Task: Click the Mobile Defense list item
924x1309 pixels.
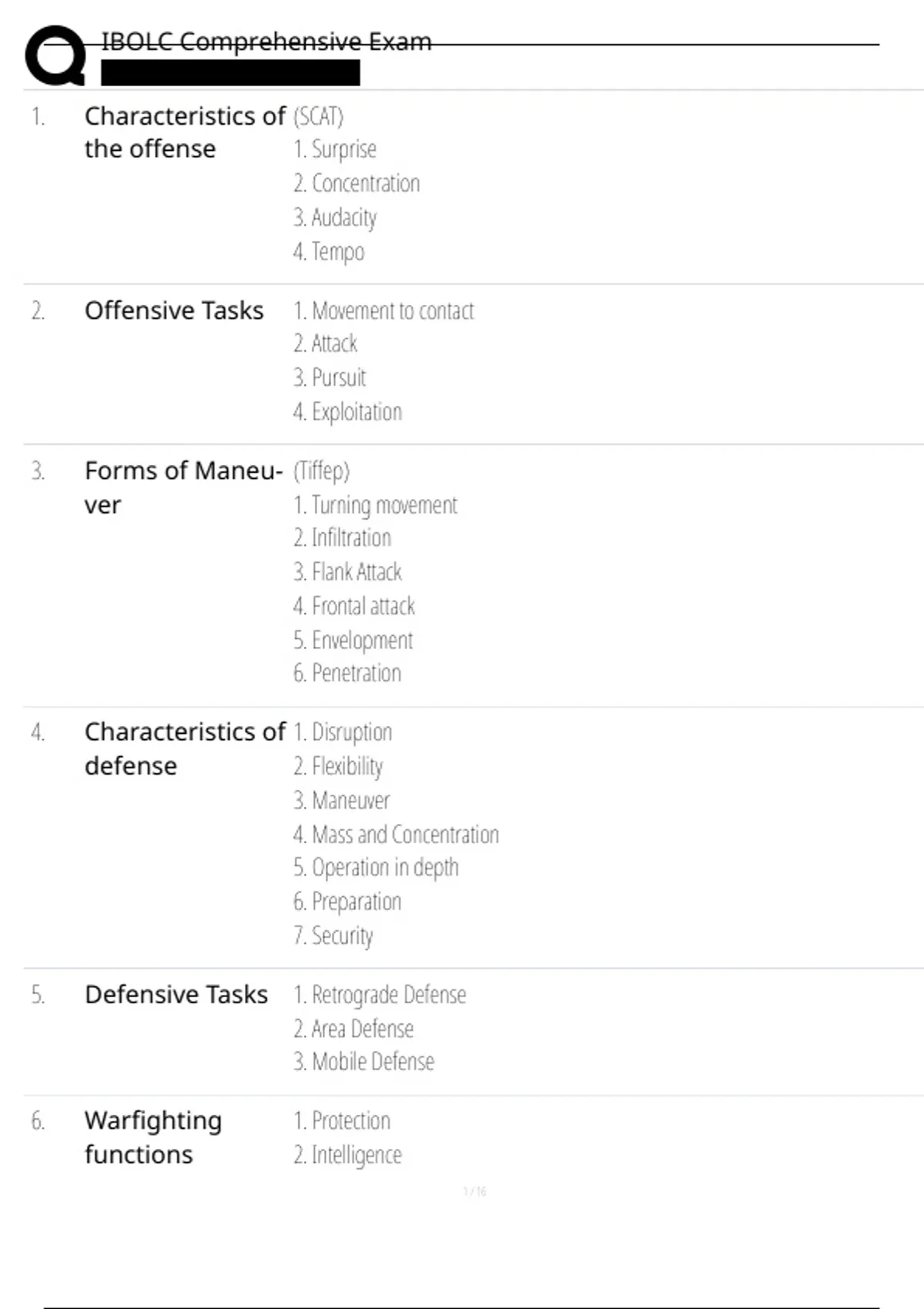Action: click(x=363, y=1062)
